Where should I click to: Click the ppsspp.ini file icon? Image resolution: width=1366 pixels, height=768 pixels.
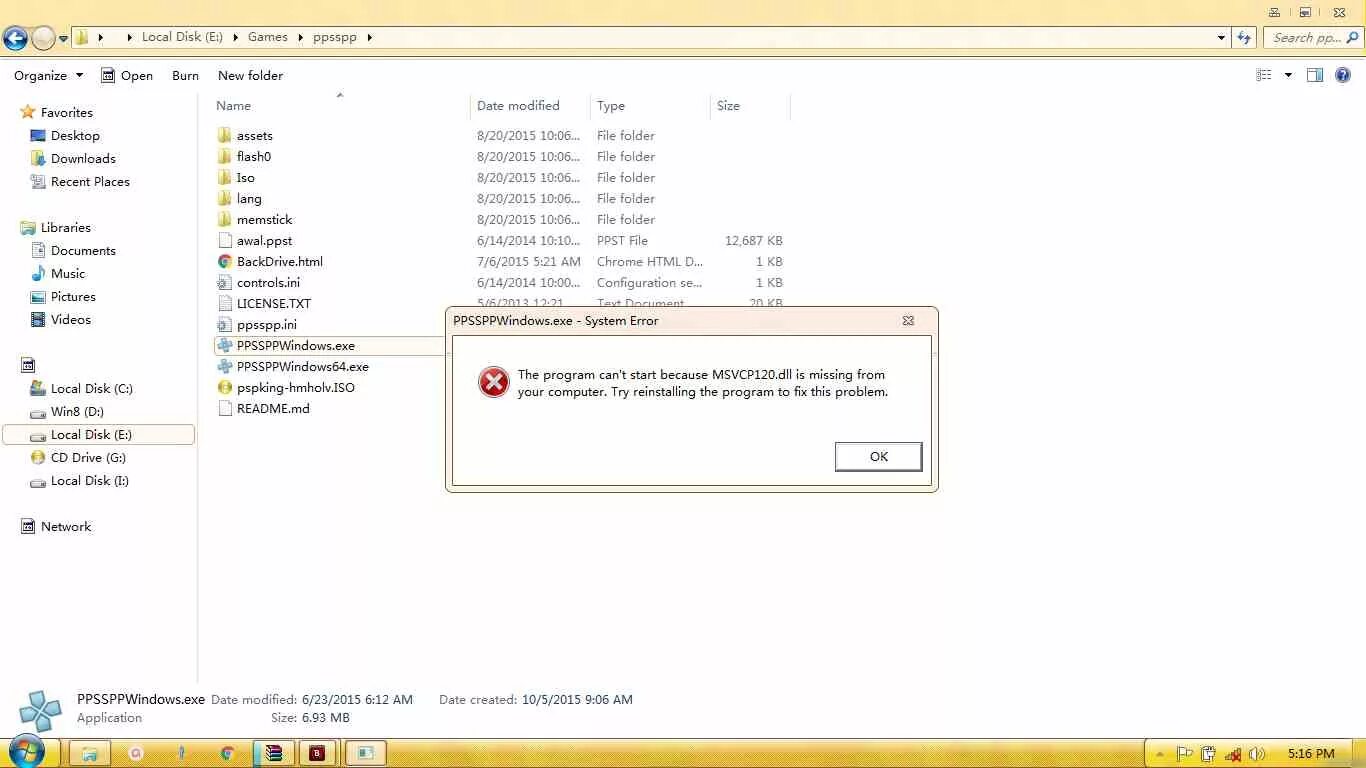tap(225, 324)
